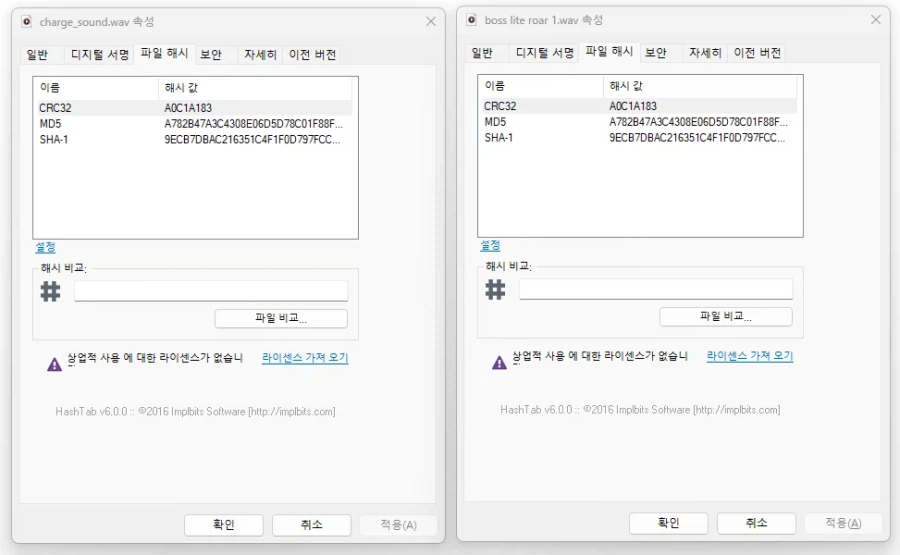Viewport: 900px width, 555px height.
Task: Click warning triangle icon in boss lite roar 1.wav window
Action: 499,363
